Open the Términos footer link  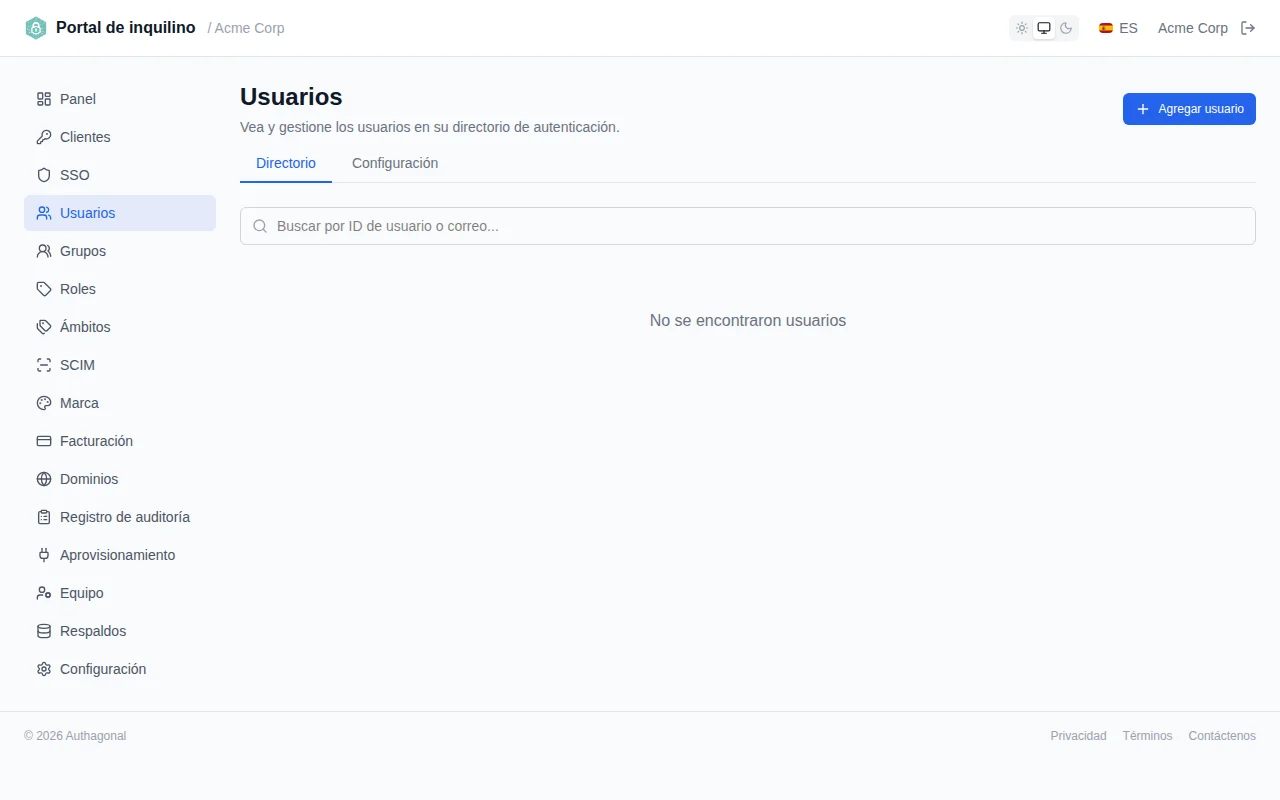pyautogui.click(x=1147, y=736)
